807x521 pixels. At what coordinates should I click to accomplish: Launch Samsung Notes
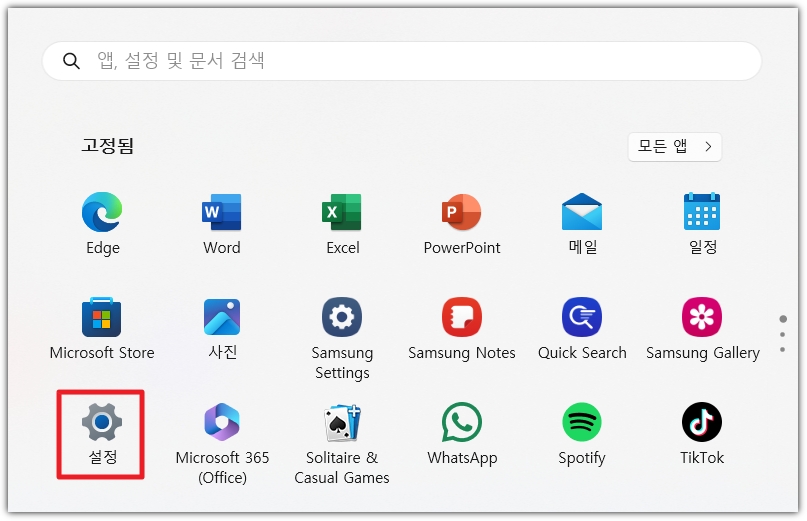point(462,317)
